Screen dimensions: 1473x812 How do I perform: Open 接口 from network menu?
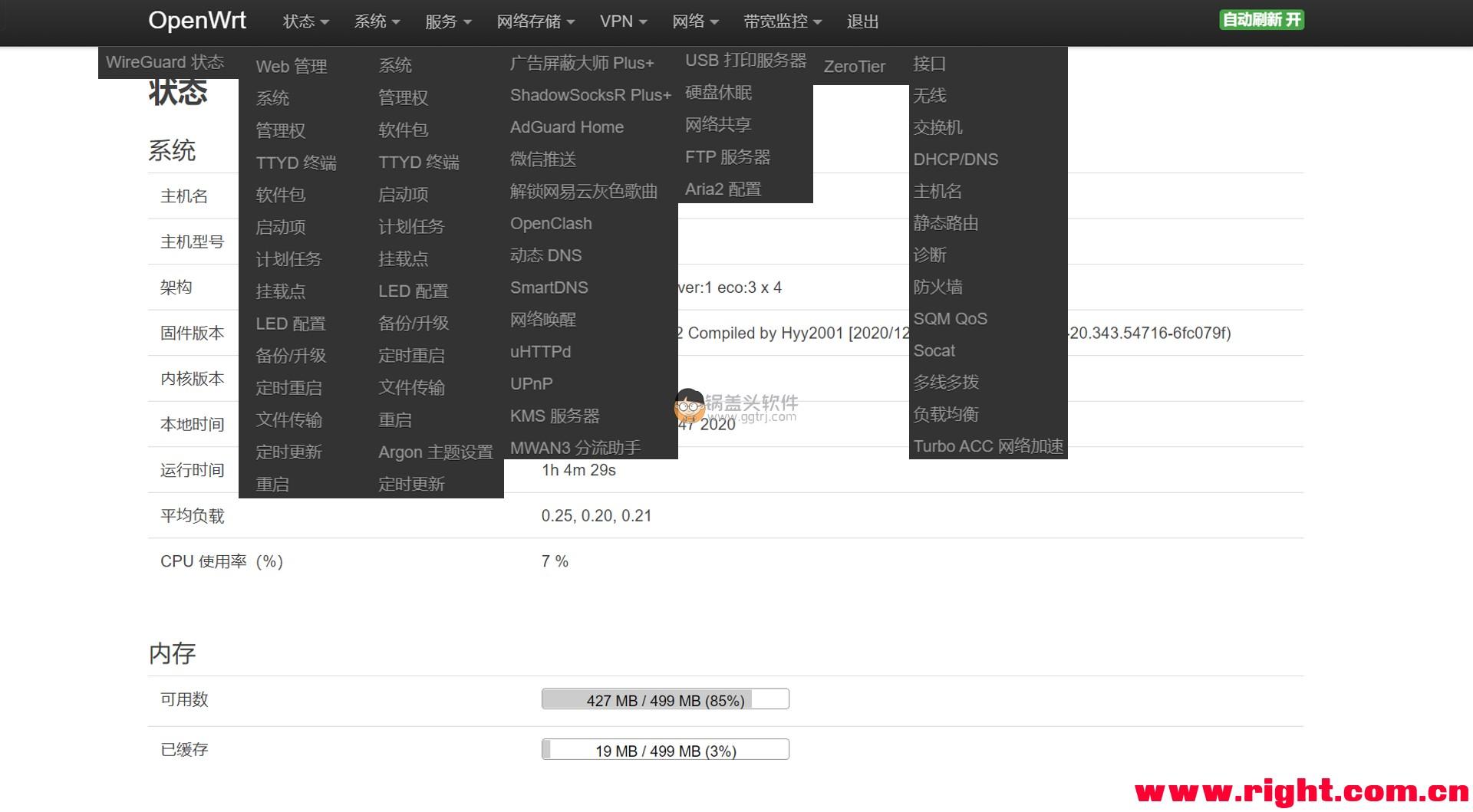[x=929, y=64]
